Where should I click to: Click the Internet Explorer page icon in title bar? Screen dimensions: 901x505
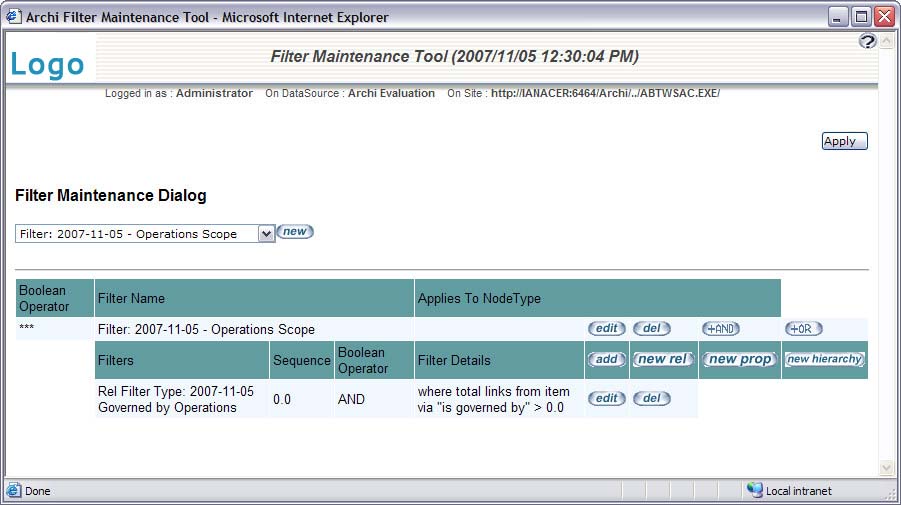(14, 17)
